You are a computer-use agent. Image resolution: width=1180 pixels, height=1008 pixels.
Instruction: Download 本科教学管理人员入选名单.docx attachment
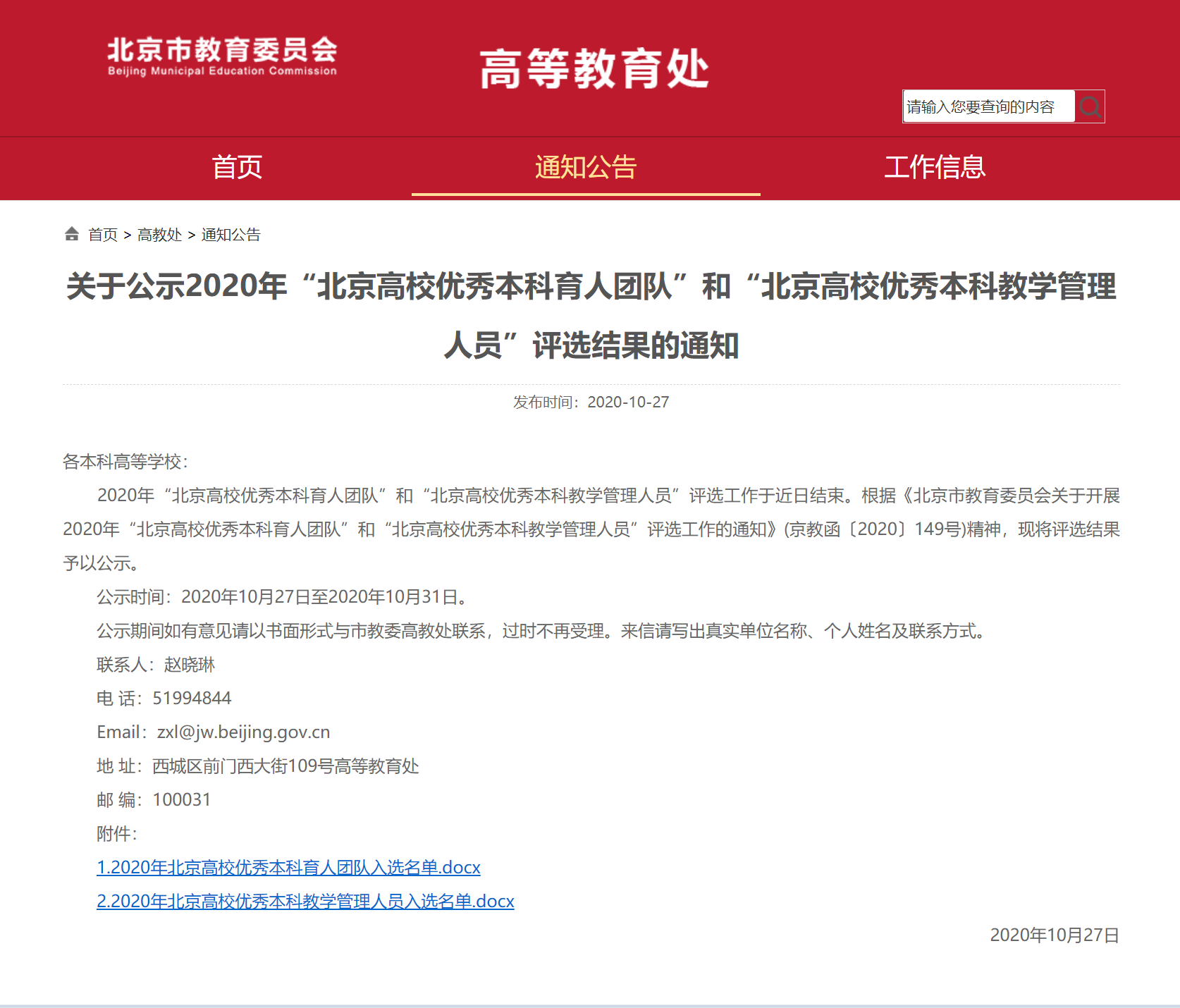click(x=305, y=902)
